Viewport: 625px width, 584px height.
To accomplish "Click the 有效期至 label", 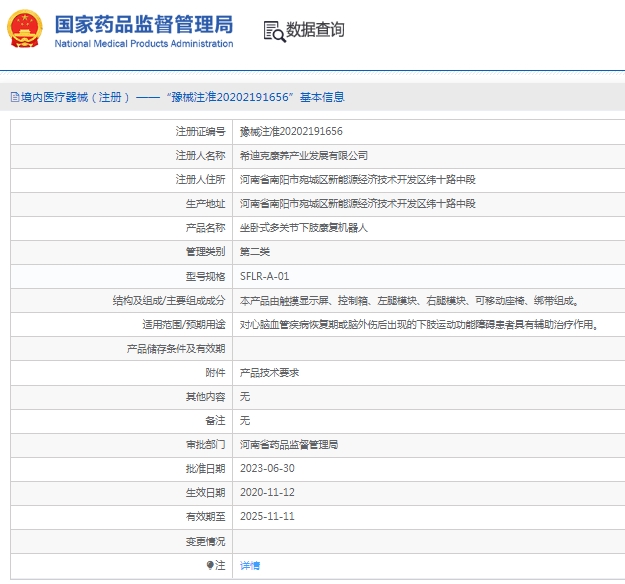I will pyautogui.click(x=205, y=517).
